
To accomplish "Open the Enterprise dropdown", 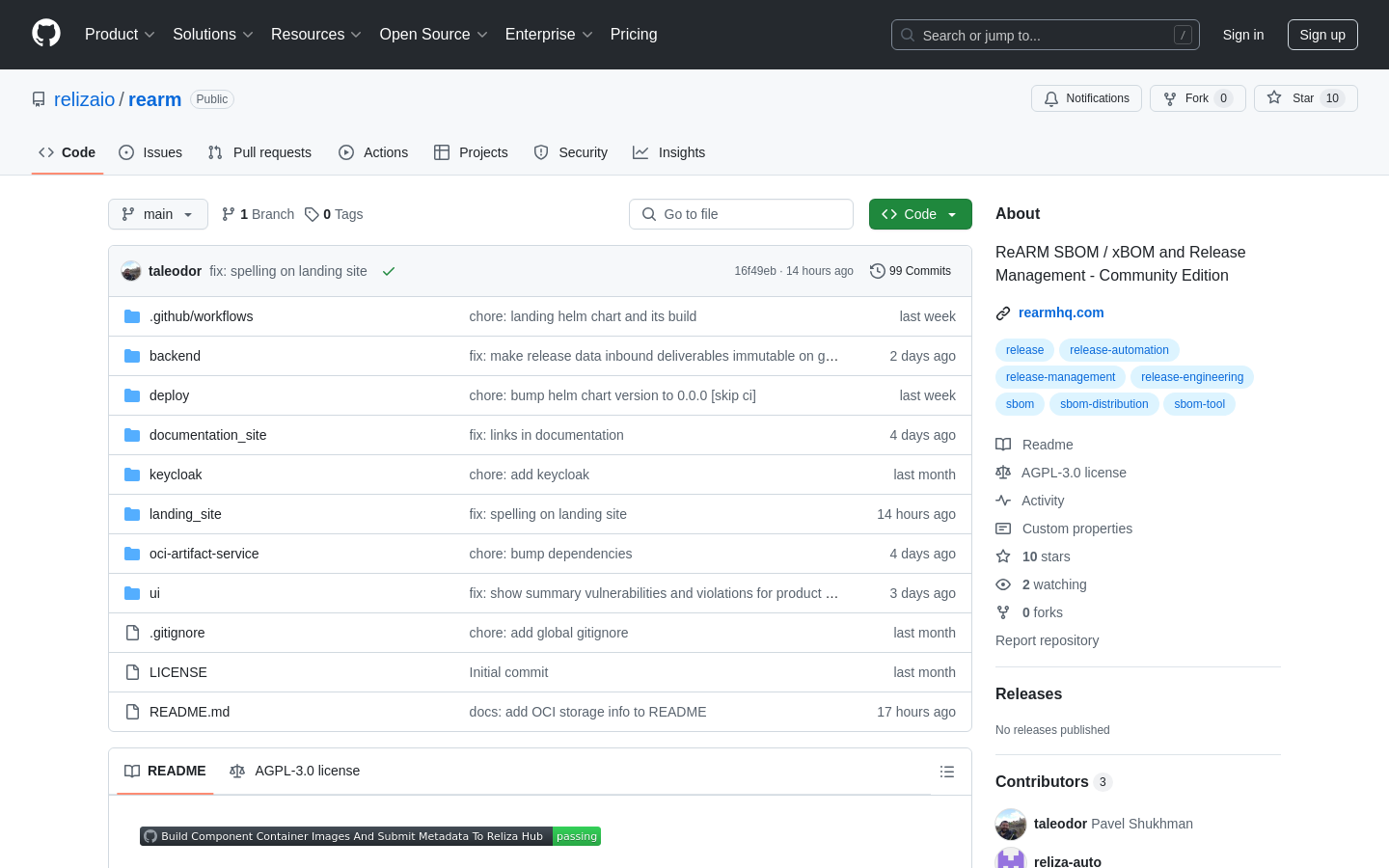I will (x=549, y=35).
